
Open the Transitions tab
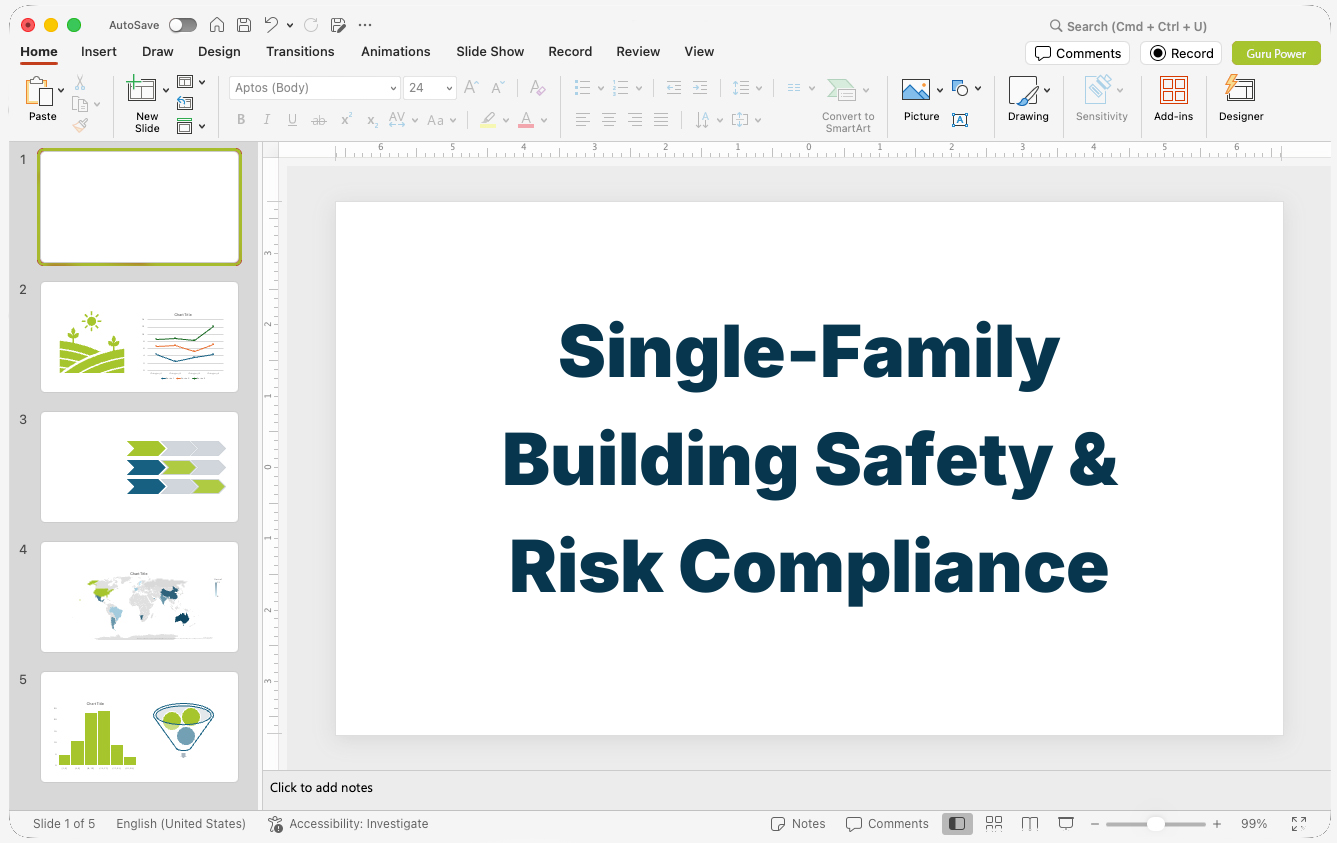(300, 51)
